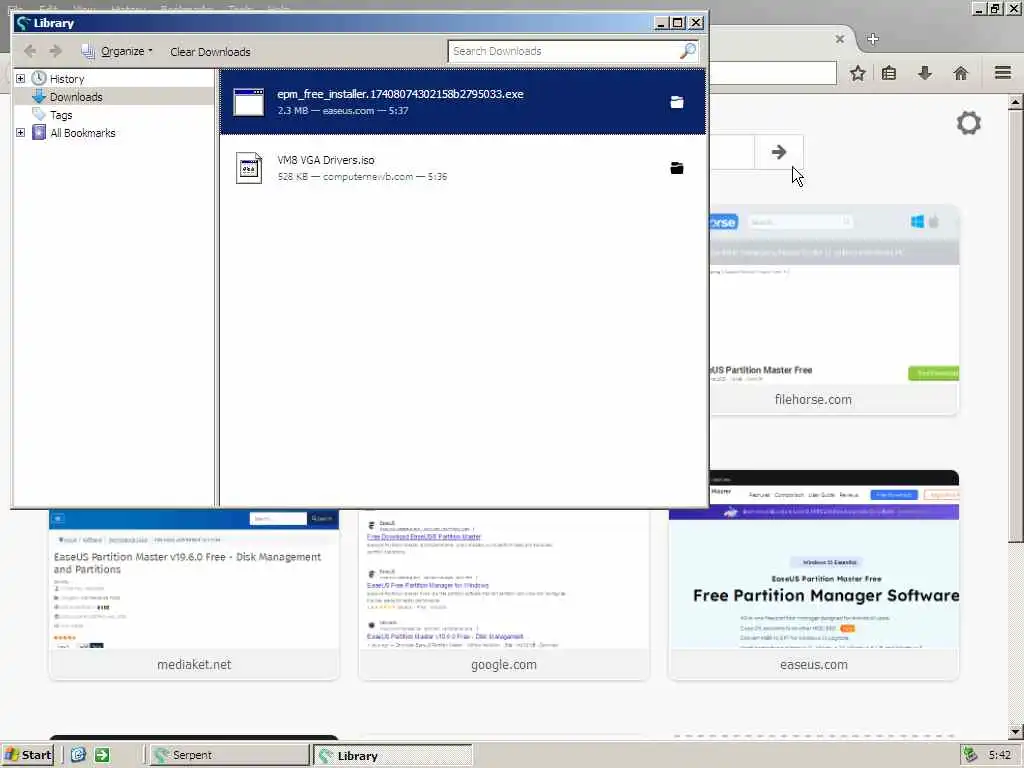
Task: Open the browser hamburger menu
Action: click(1003, 72)
